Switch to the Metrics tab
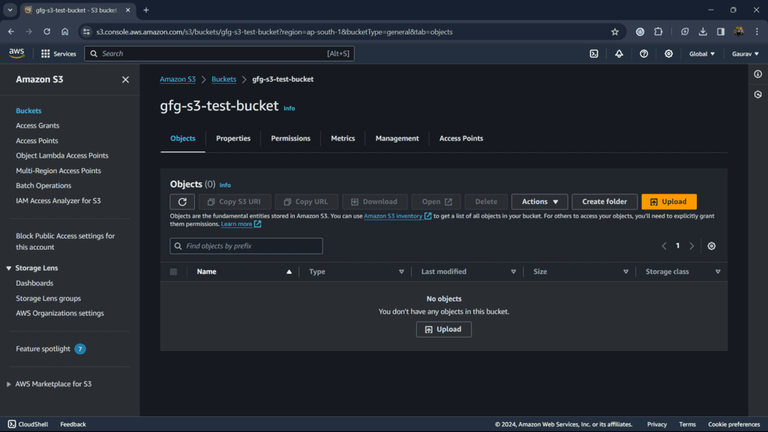The height and width of the screenshot is (432, 768). (x=343, y=139)
